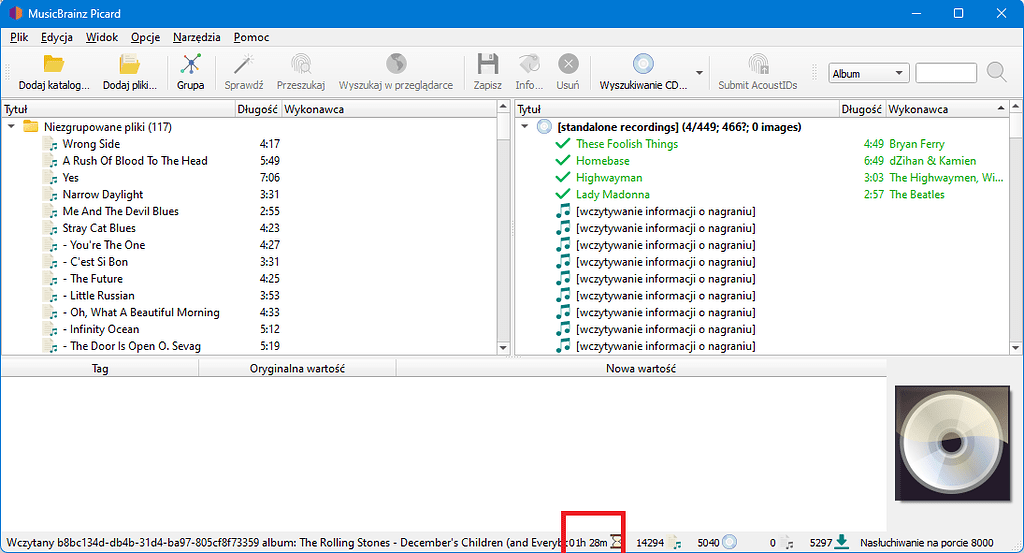This screenshot has height=553, width=1024.
Task: Select Me And The Devil Blues
Action: click(x=121, y=212)
